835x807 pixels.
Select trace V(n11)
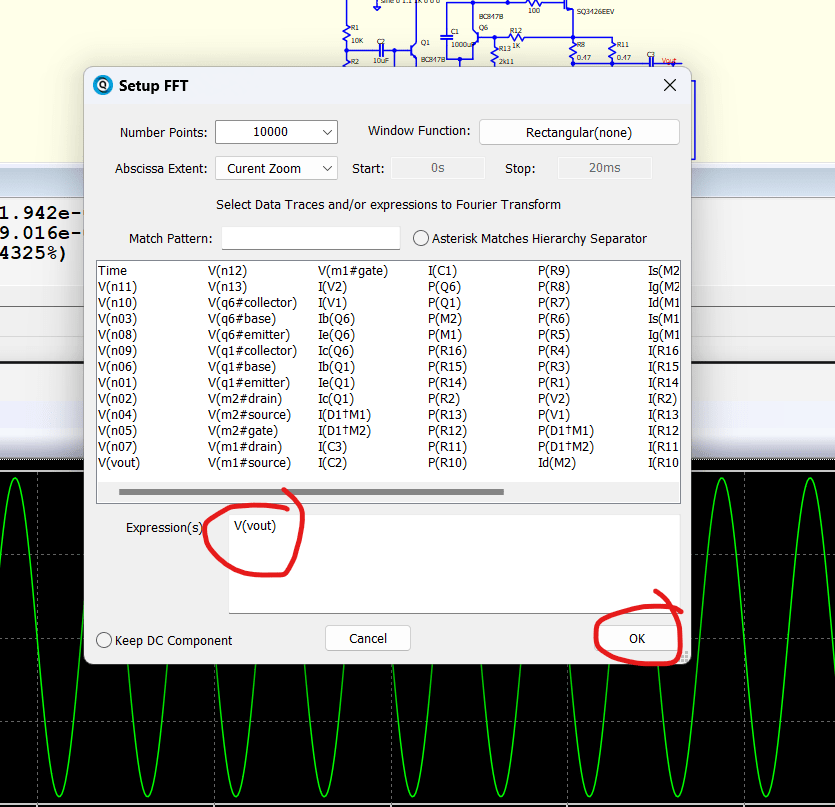pyautogui.click(x=118, y=287)
